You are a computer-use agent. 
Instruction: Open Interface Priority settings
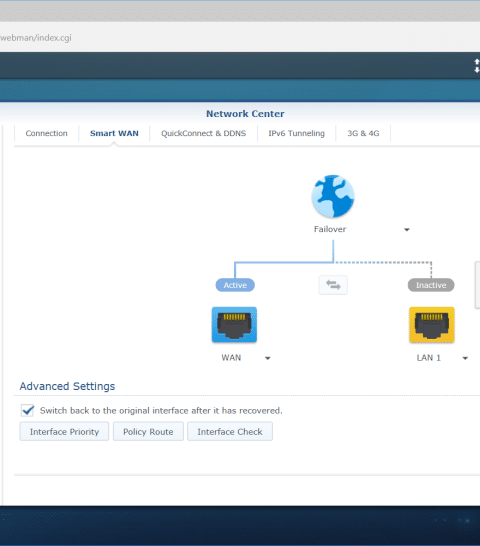coord(64,432)
